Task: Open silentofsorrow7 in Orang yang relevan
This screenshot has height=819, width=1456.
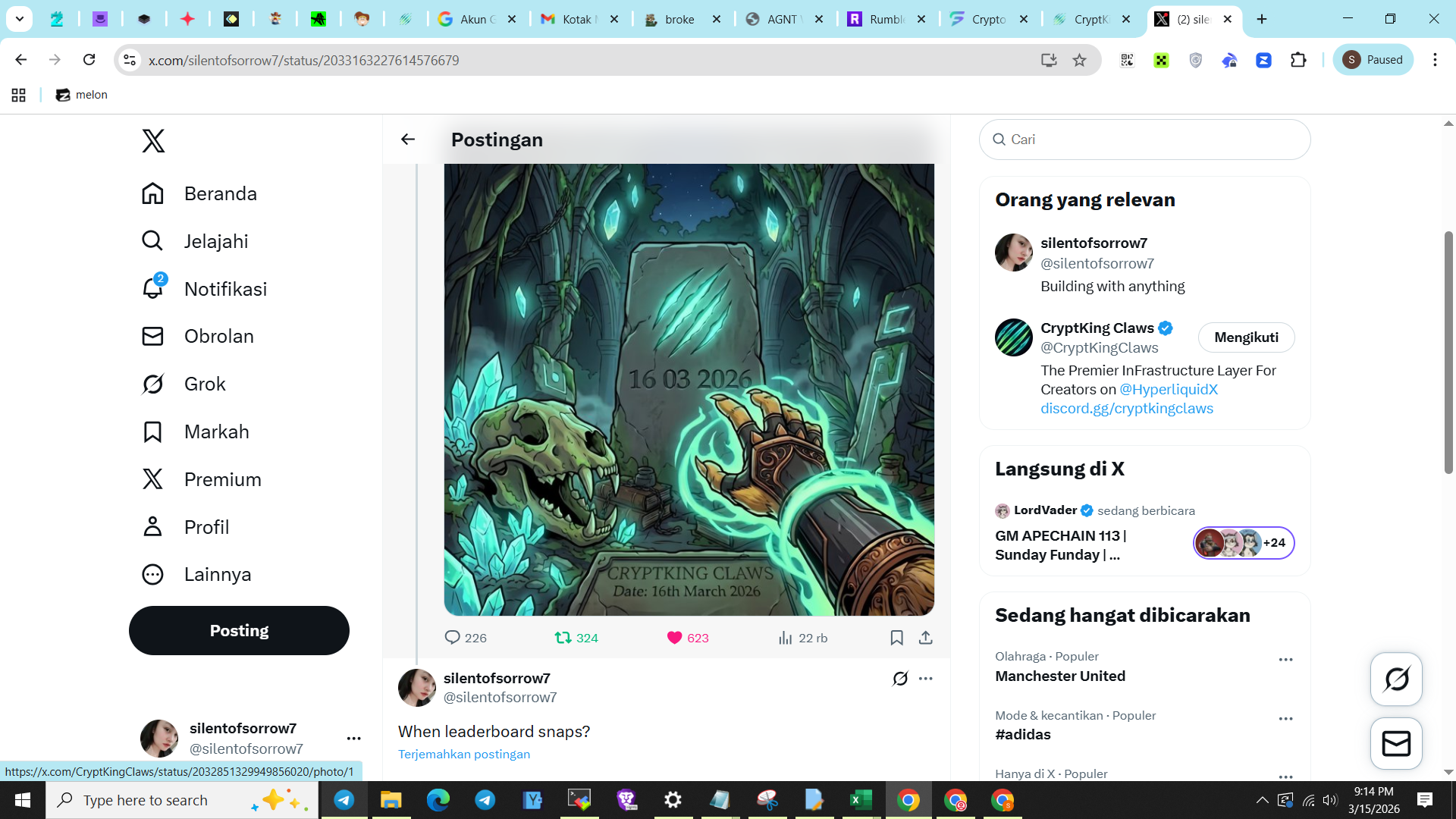Action: click(x=1094, y=243)
